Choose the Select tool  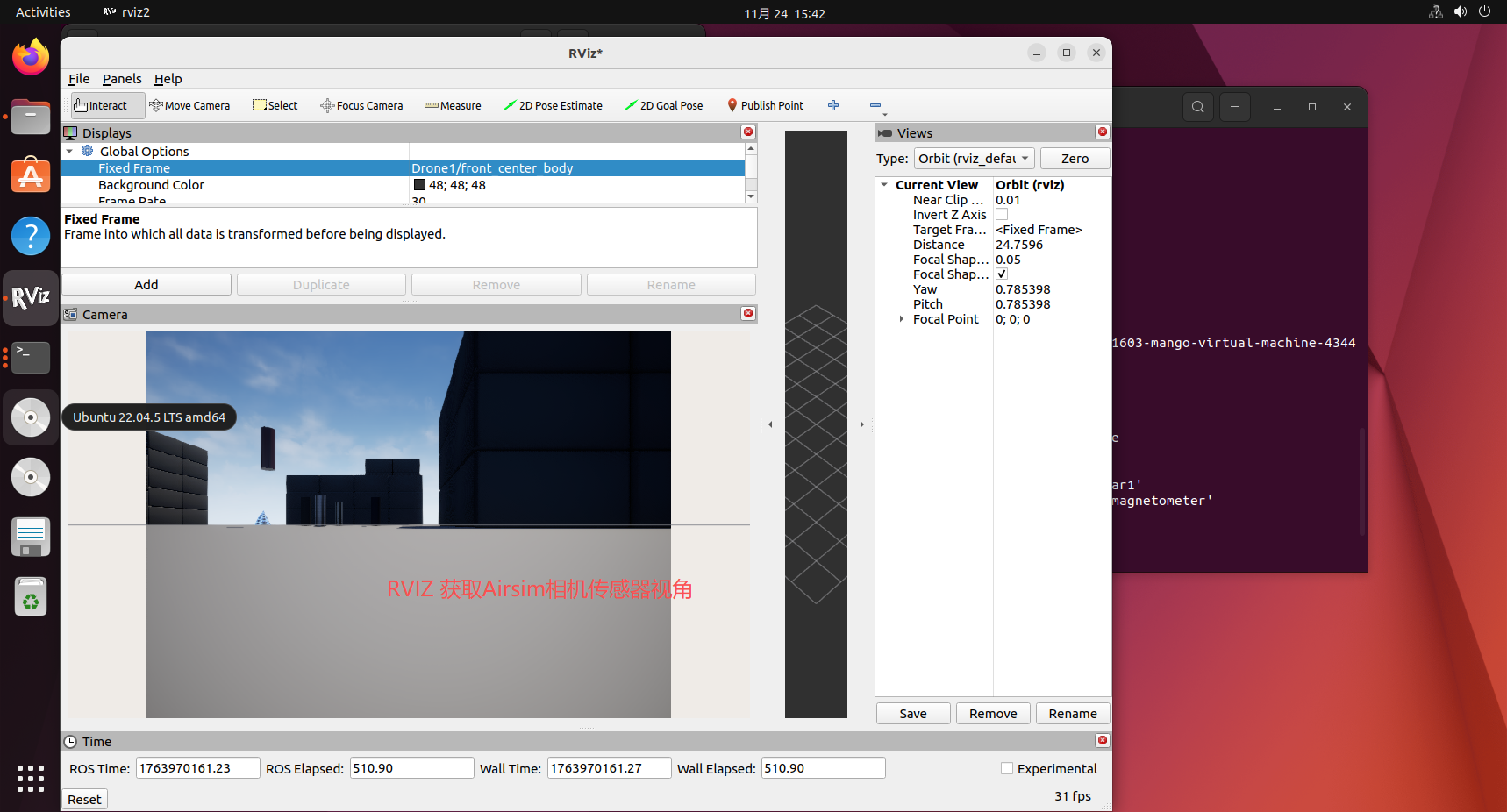coord(275,105)
